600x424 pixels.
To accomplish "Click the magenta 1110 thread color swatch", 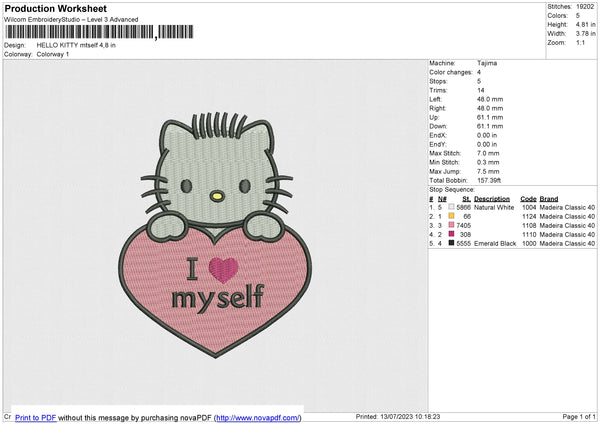I will pos(451,234).
